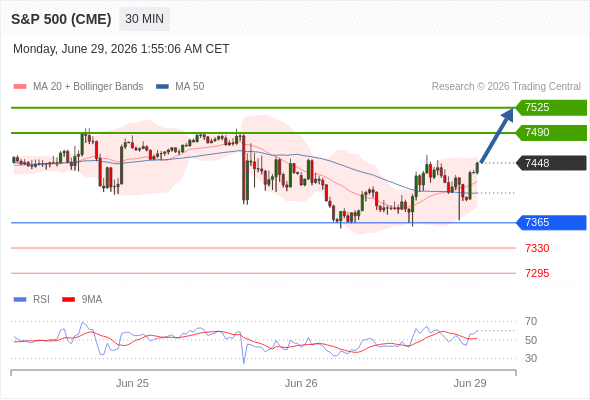Viewport: 590px width, 400px height.
Task: Click the 30 MIN timeframe badge
Action: coord(144,19)
